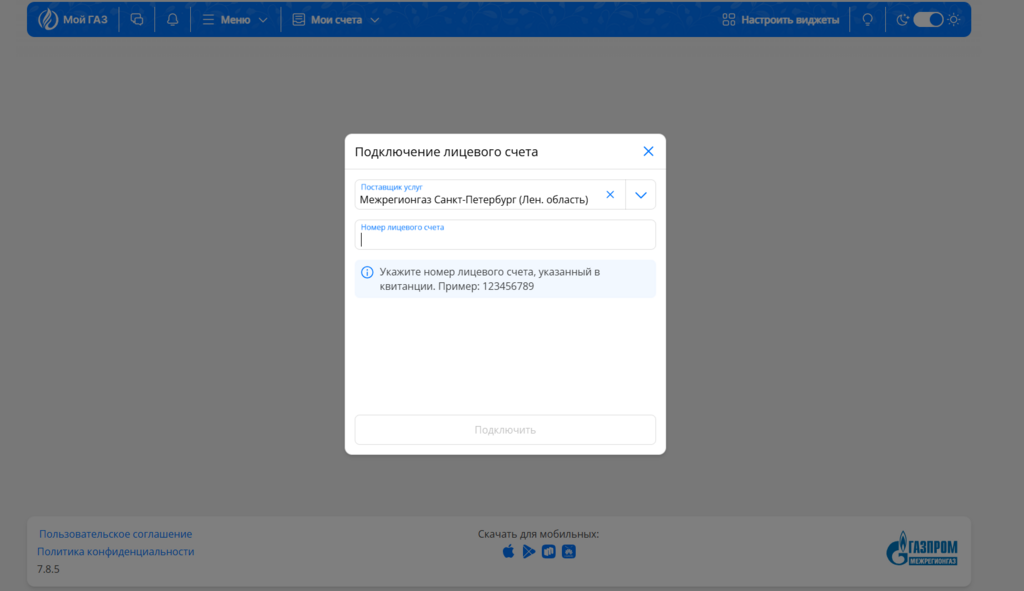The width and height of the screenshot is (1024, 591).
Task: Open Настроить виджеты
Action: tap(781, 19)
